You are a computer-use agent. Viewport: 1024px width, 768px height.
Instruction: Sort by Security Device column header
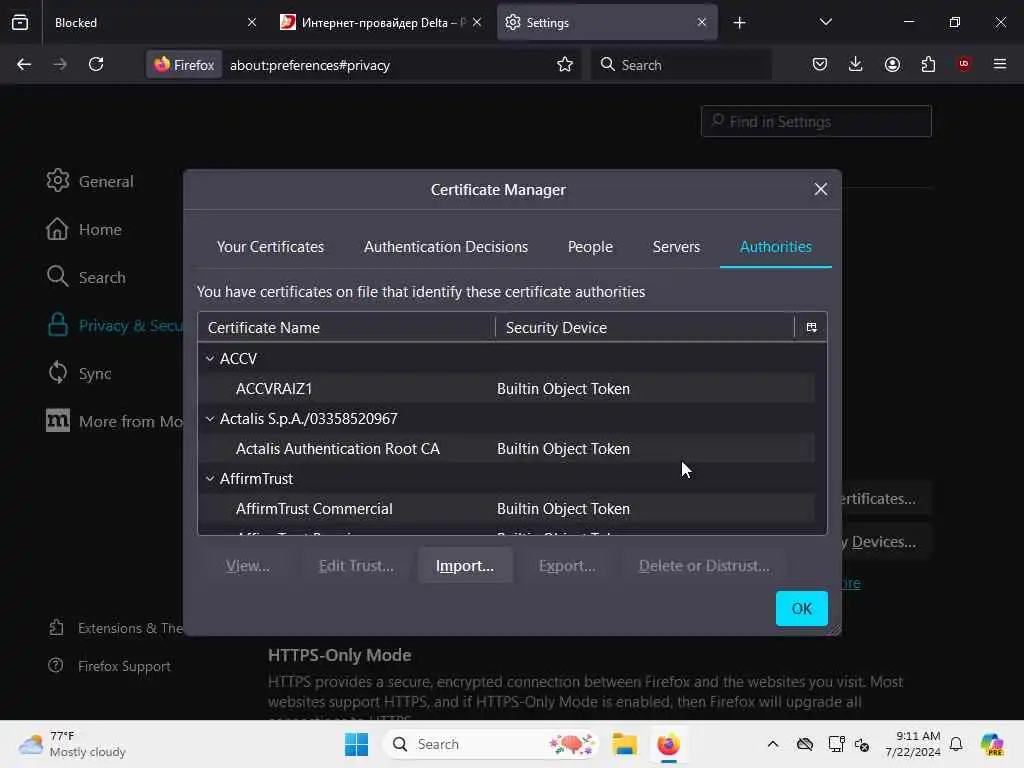645,327
